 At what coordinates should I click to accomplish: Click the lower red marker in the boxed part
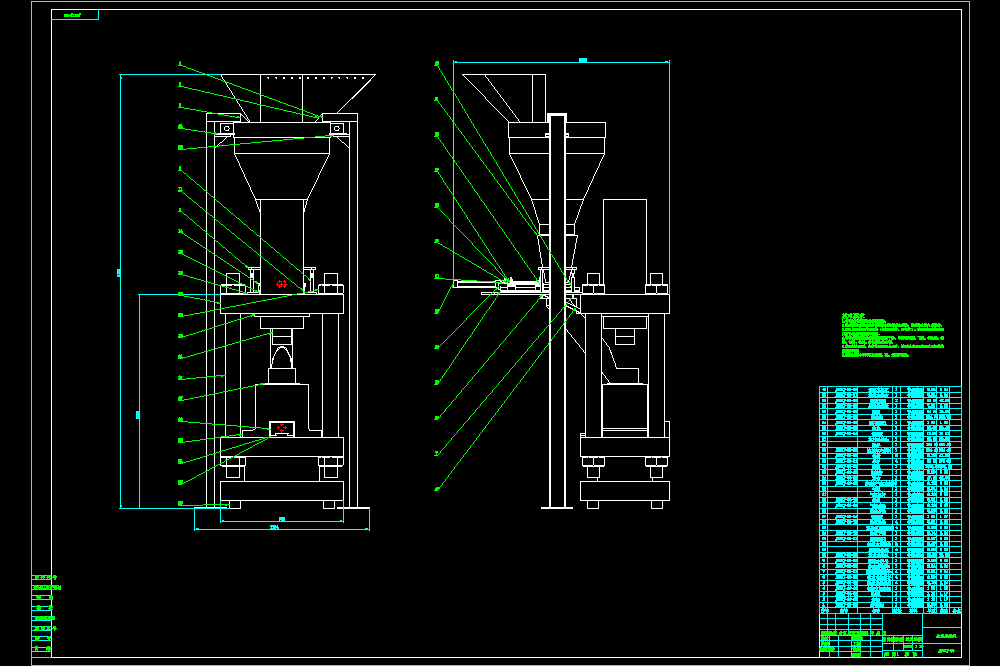click(282, 428)
